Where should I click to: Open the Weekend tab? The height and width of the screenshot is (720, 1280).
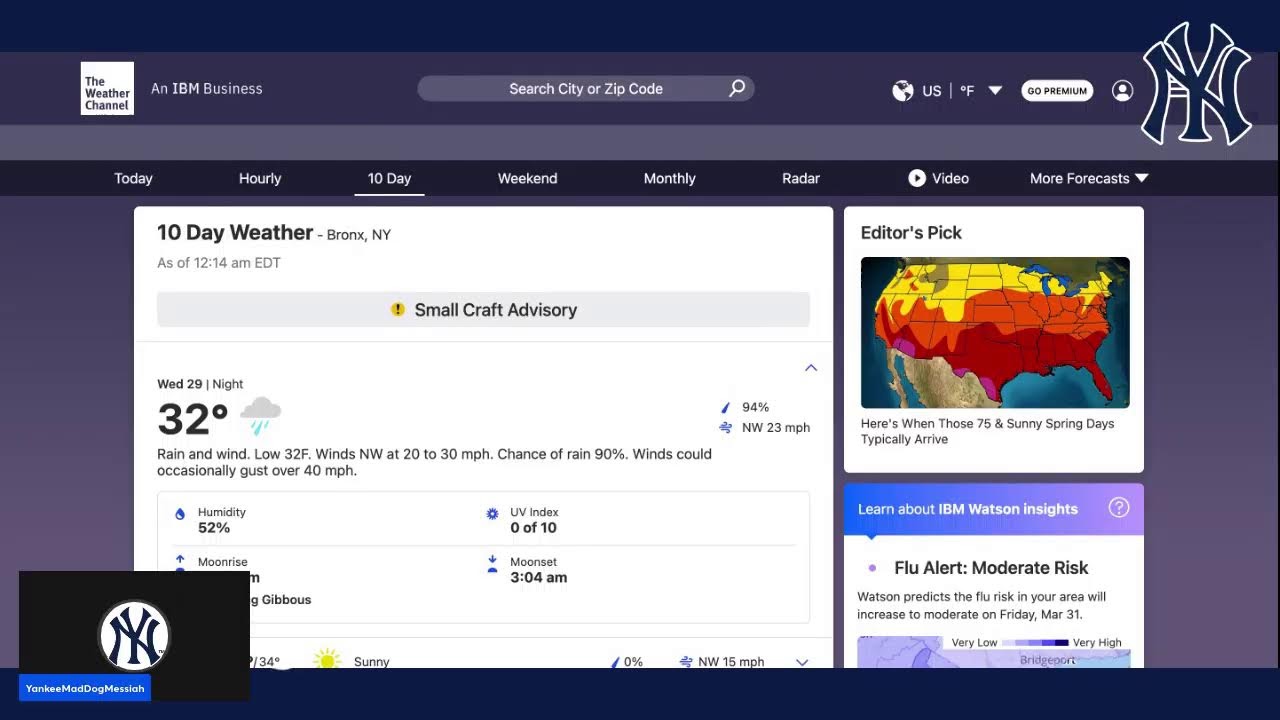point(527,178)
